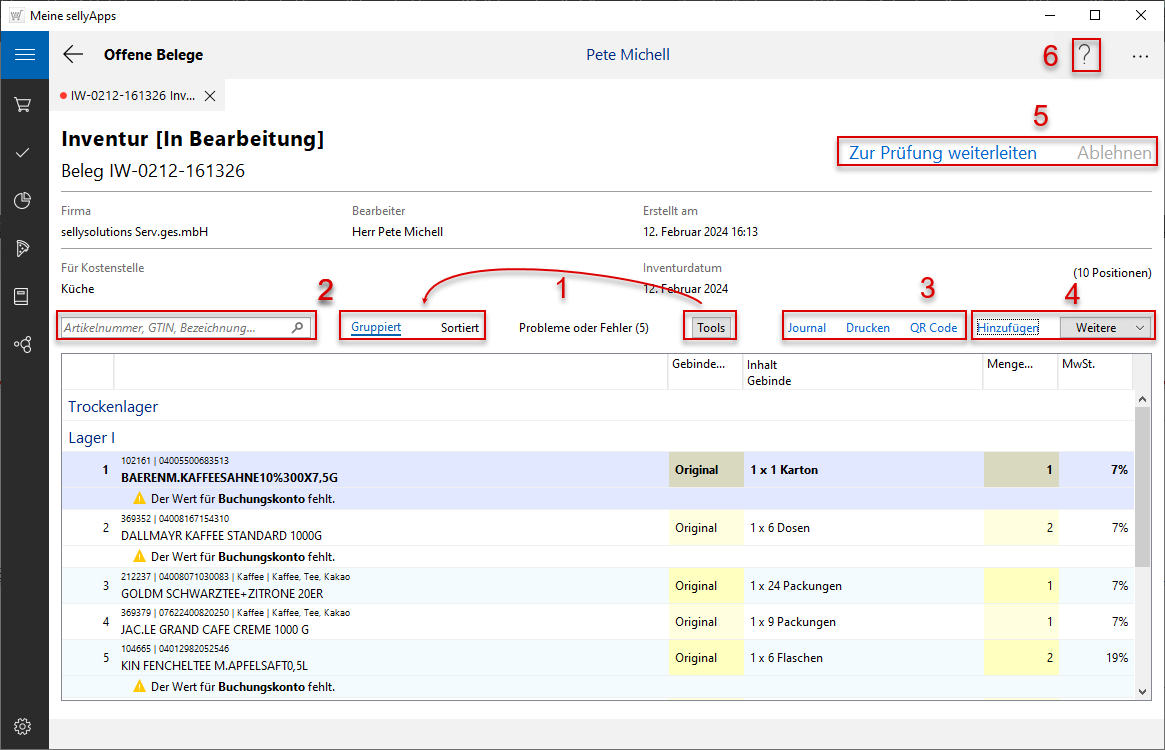1165x750 pixels.
Task: Click the article search input field
Action: (175, 327)
